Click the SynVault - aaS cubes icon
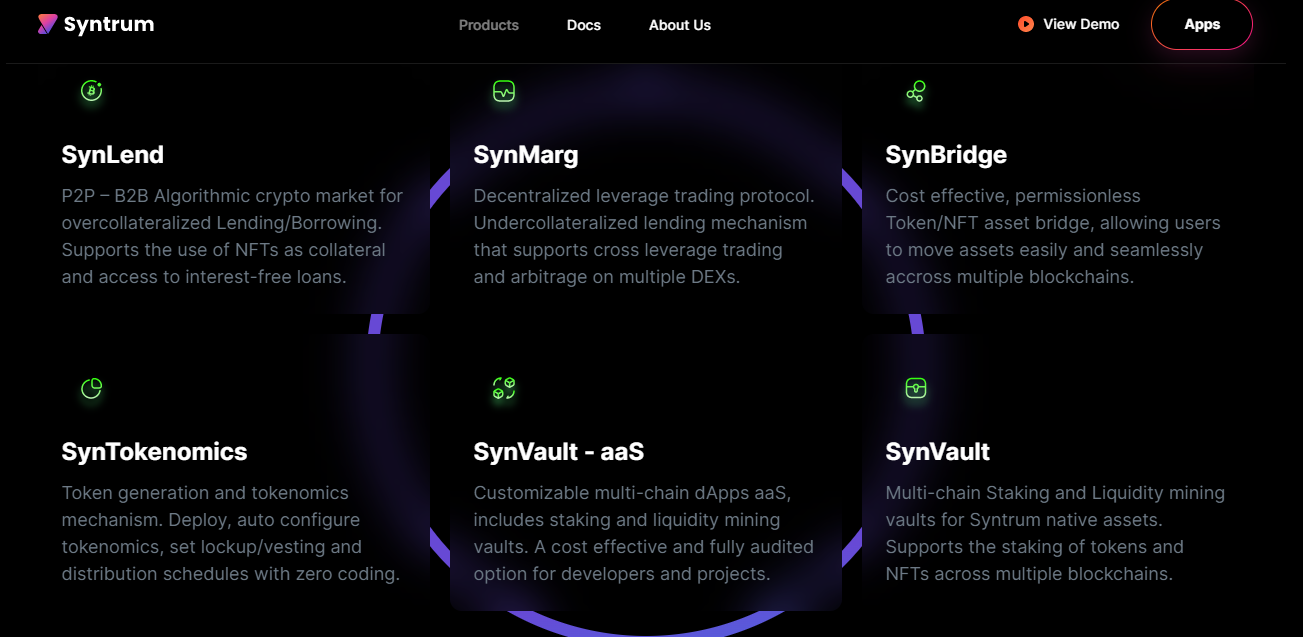This screenshot has width=1303, height=637. (x=503, y=388)
